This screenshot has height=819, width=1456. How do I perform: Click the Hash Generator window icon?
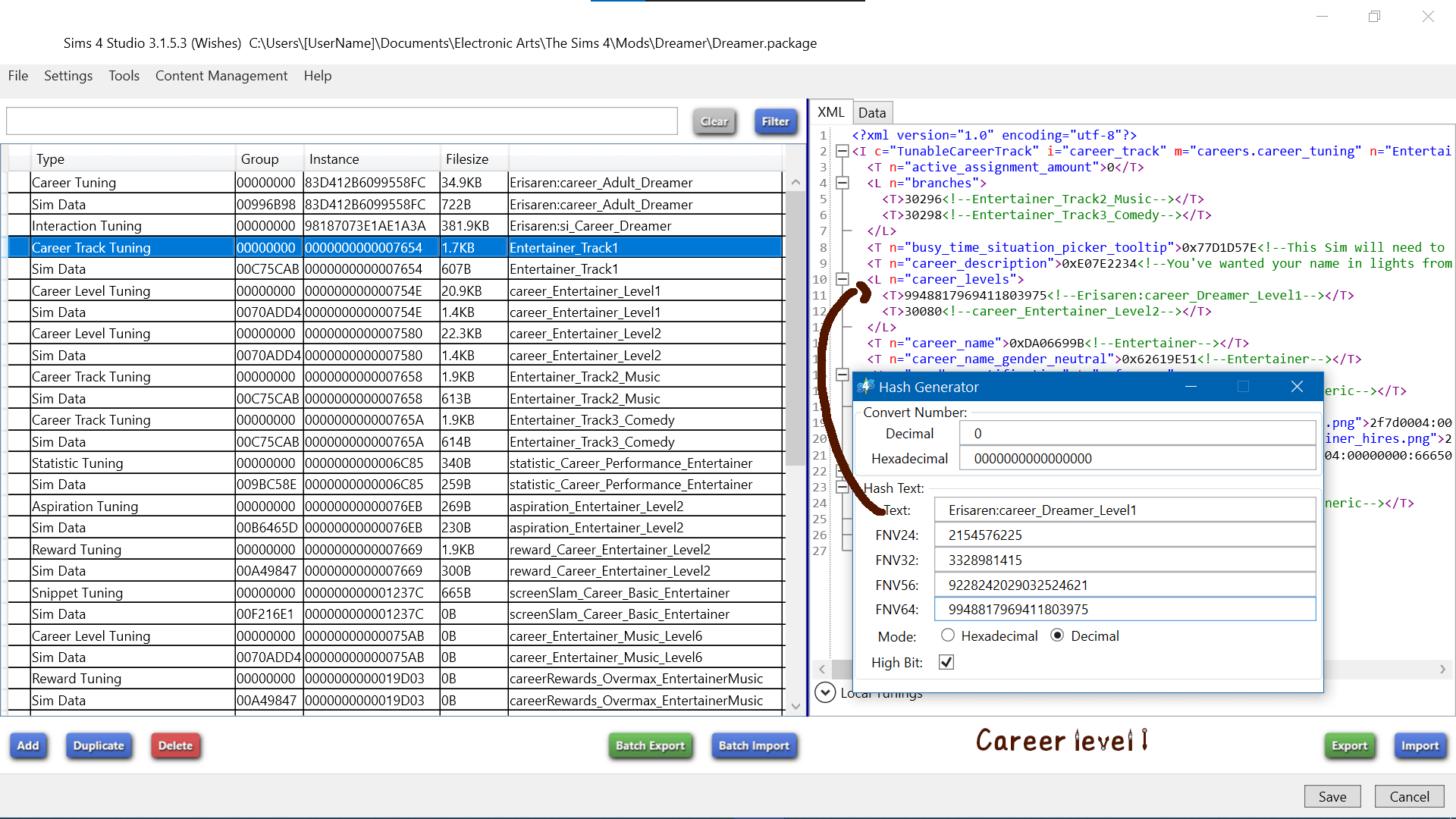tap(865, 387)
